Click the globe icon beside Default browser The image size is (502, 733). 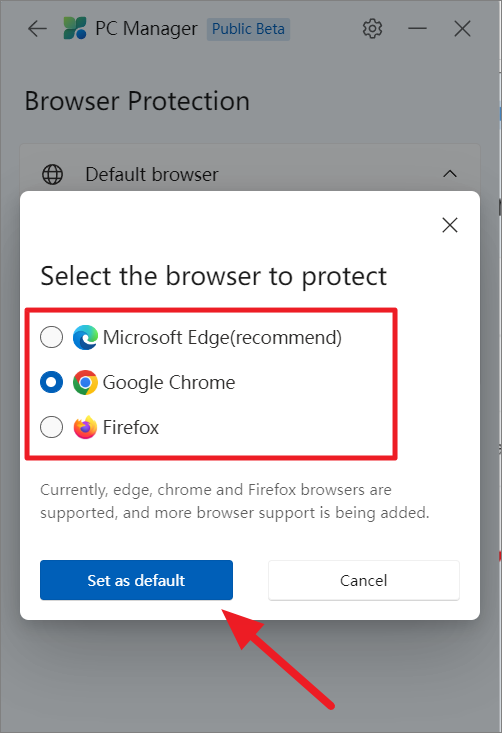[x=52, y=174]
